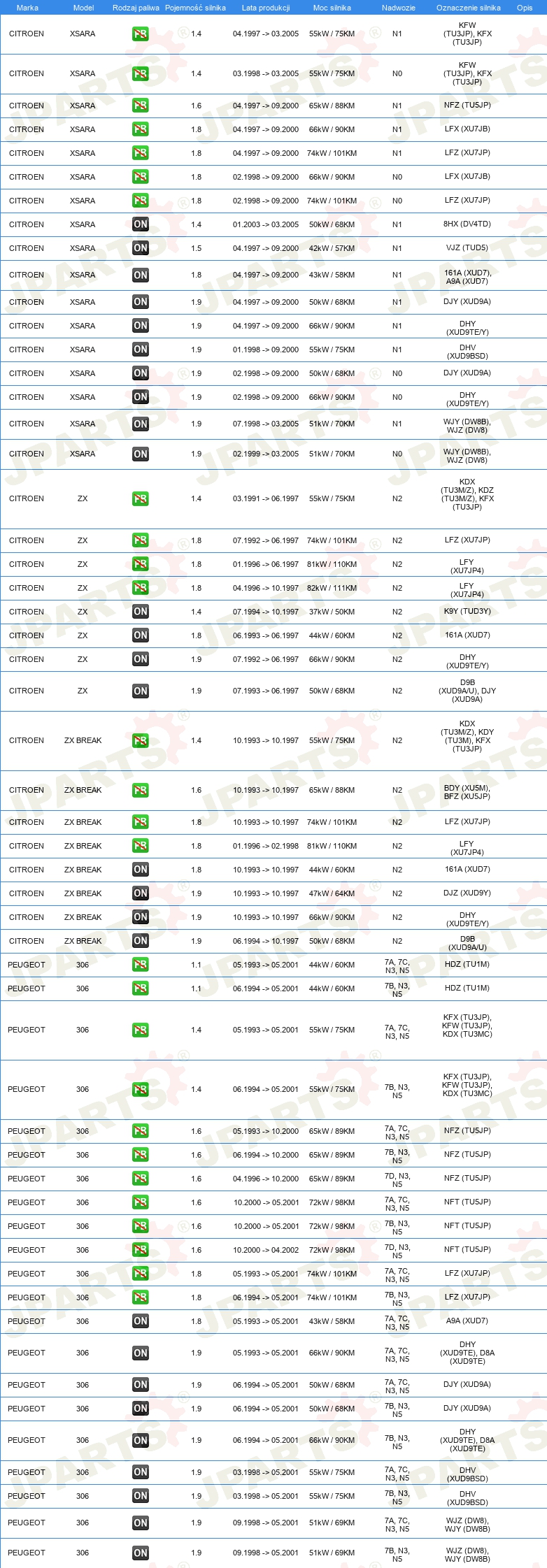Click petrol icon in ZX BREAK 1.4 KDX row
This screenshot has height=1568, width=547.
tap(141, 740)
